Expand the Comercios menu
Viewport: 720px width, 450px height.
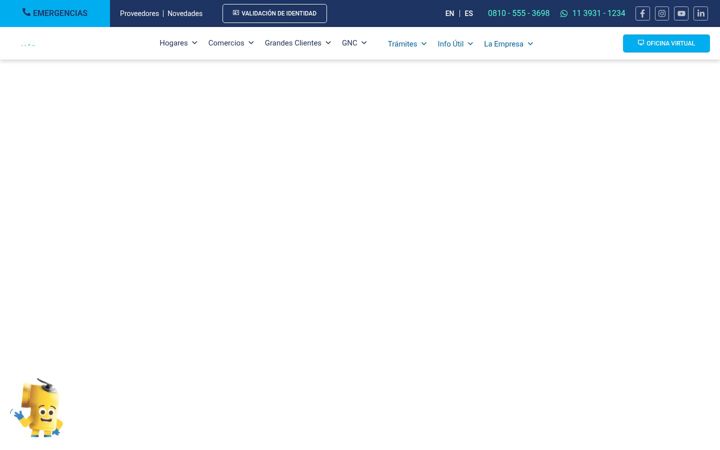[231, 43]
